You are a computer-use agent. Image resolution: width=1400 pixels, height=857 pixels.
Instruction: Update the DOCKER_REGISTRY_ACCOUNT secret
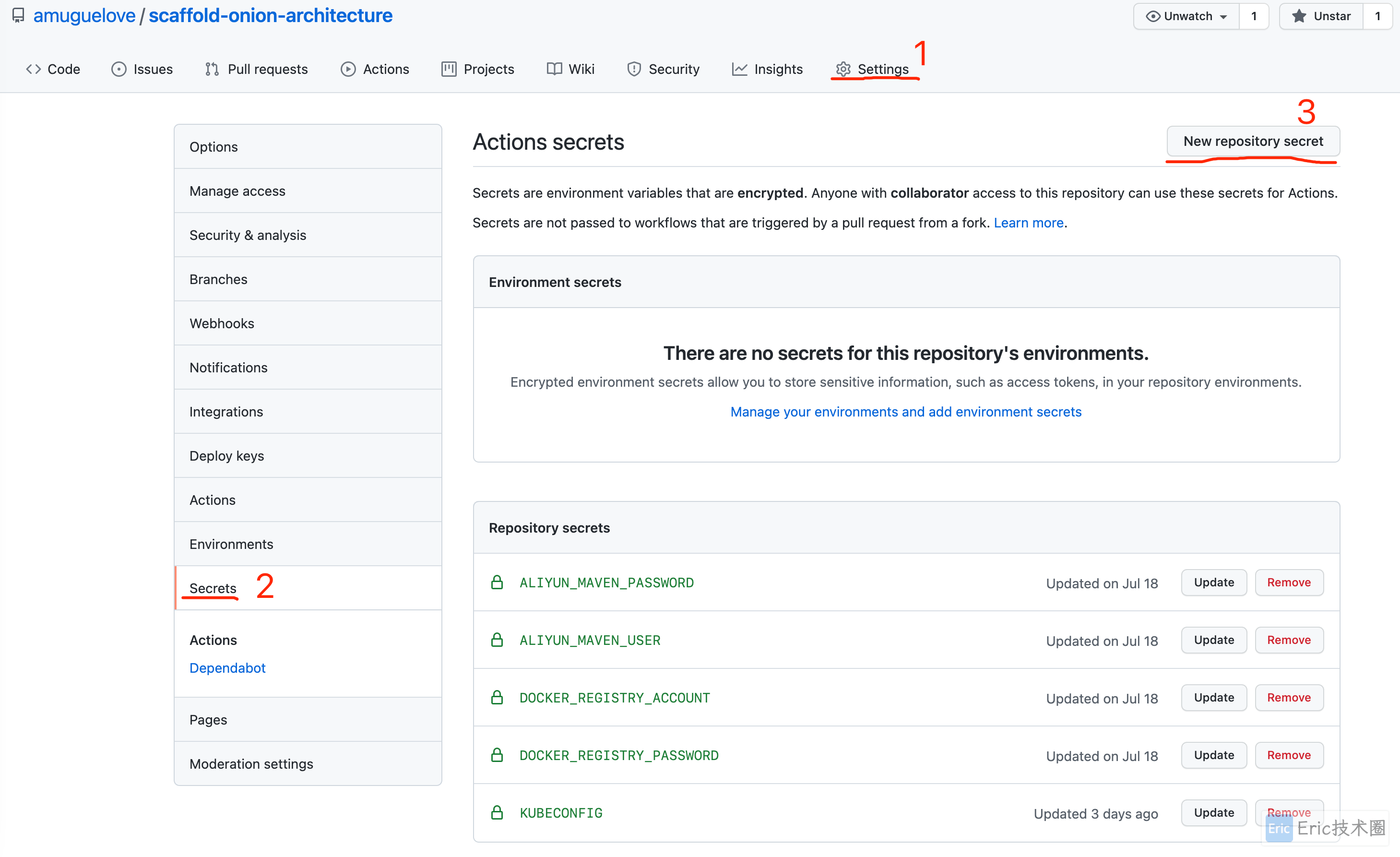[1214, 697]
